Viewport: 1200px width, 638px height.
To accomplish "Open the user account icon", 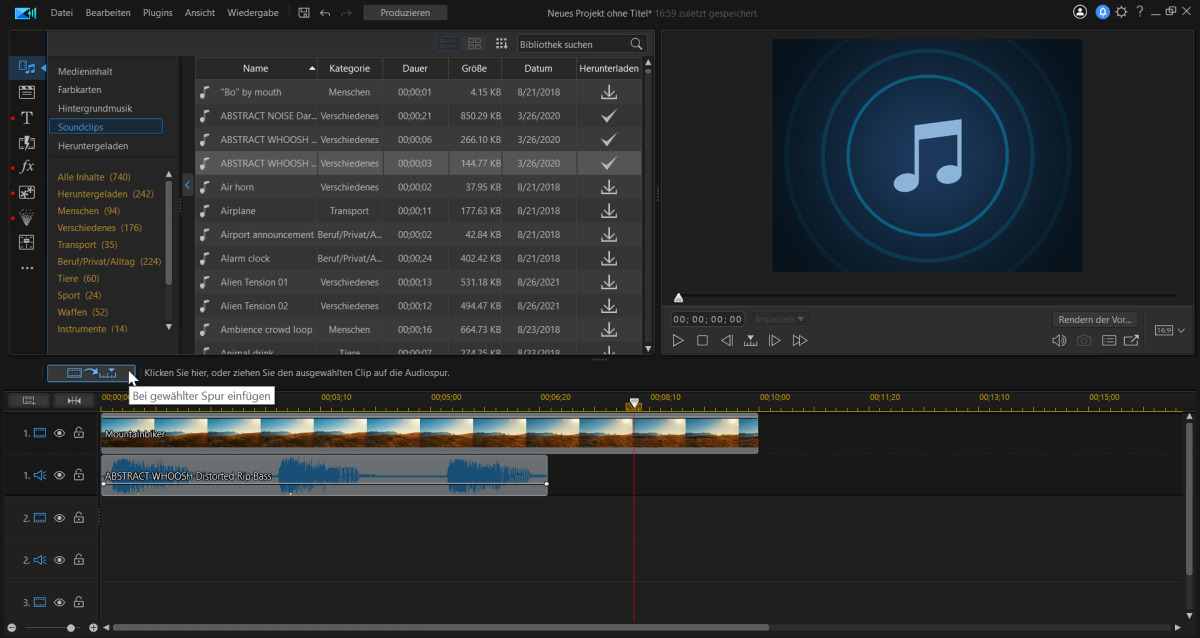I will [1080, 13].
